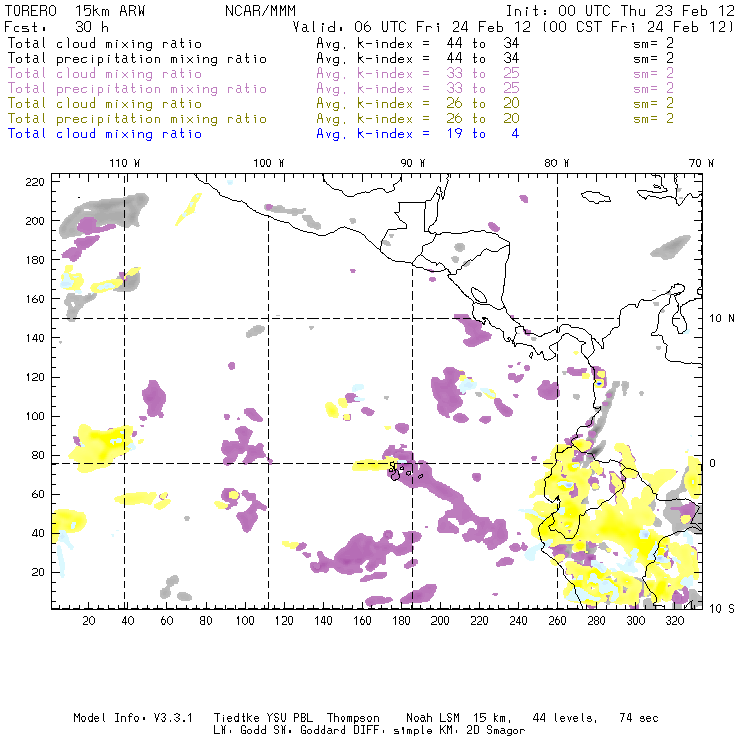Click the 'Thompson' microphysics label
740x740 pixels.
(353, 718)
